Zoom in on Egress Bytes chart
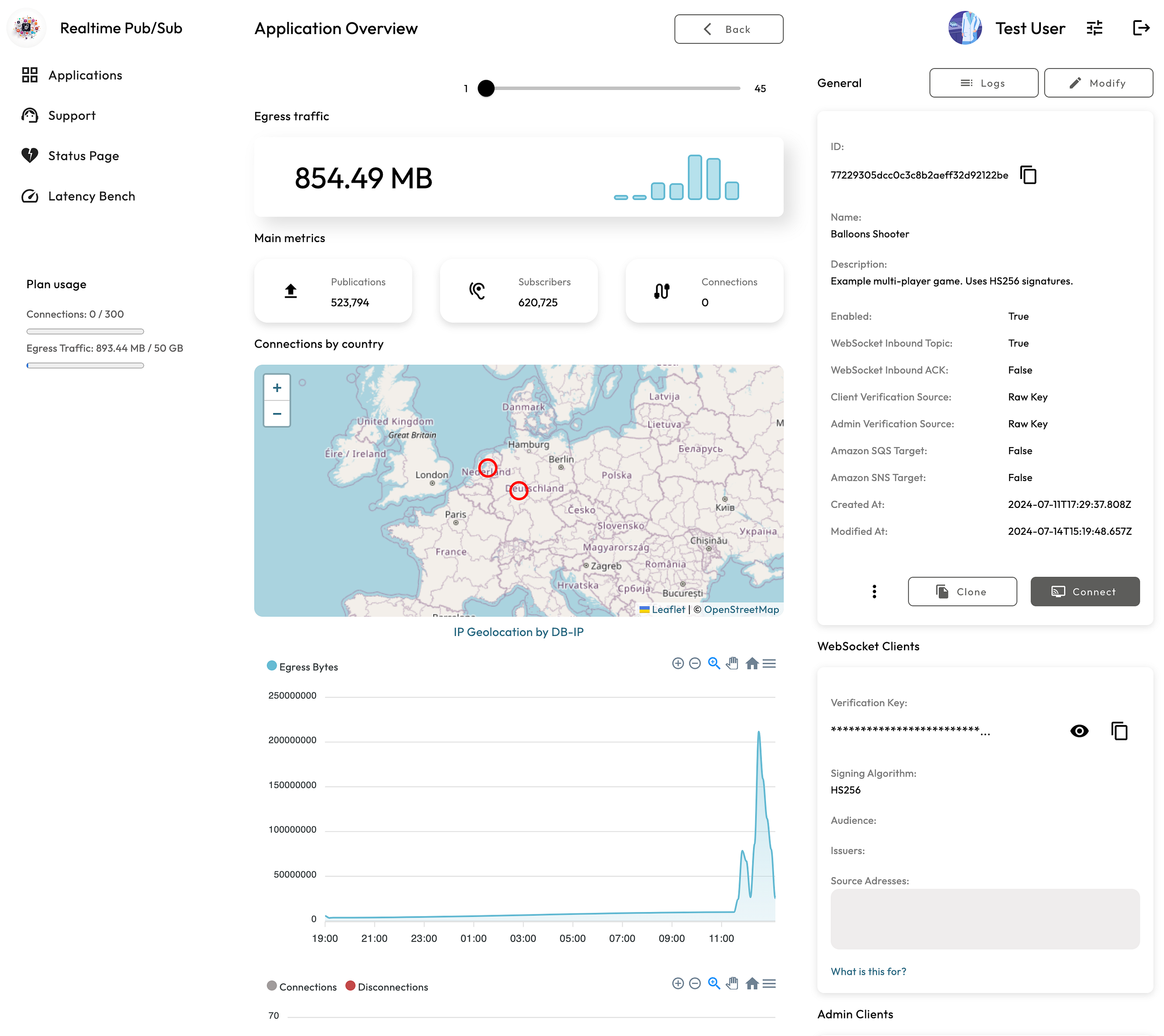 click(x=678, y=664)
